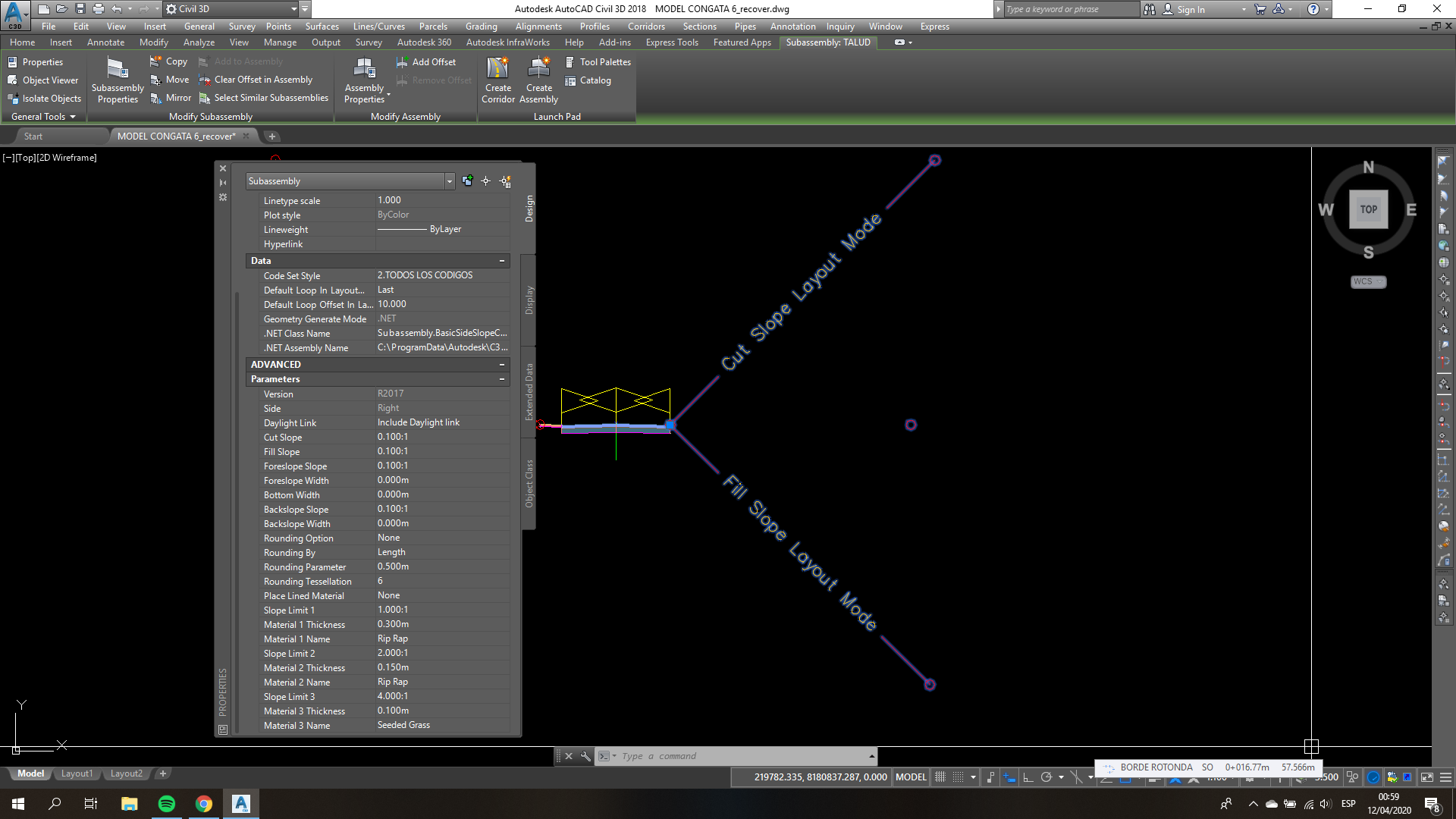Choose the Mirror subassembly tool
1456x819 pixels.
point(170,98)
